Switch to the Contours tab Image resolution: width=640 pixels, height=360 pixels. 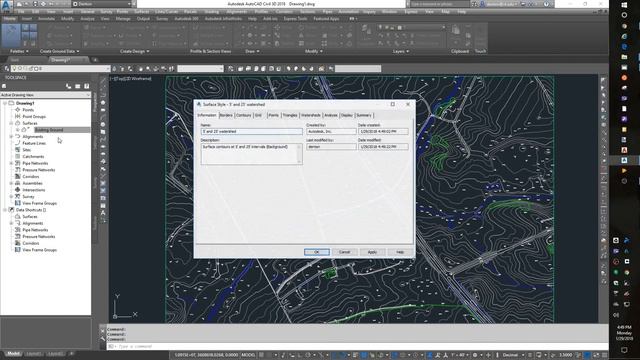click(243, 116)
